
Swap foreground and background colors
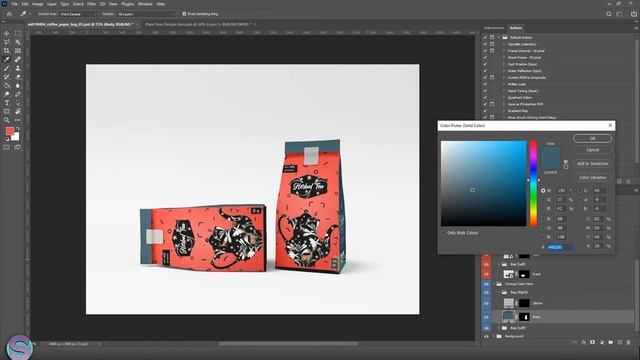(x=18, y=129)
